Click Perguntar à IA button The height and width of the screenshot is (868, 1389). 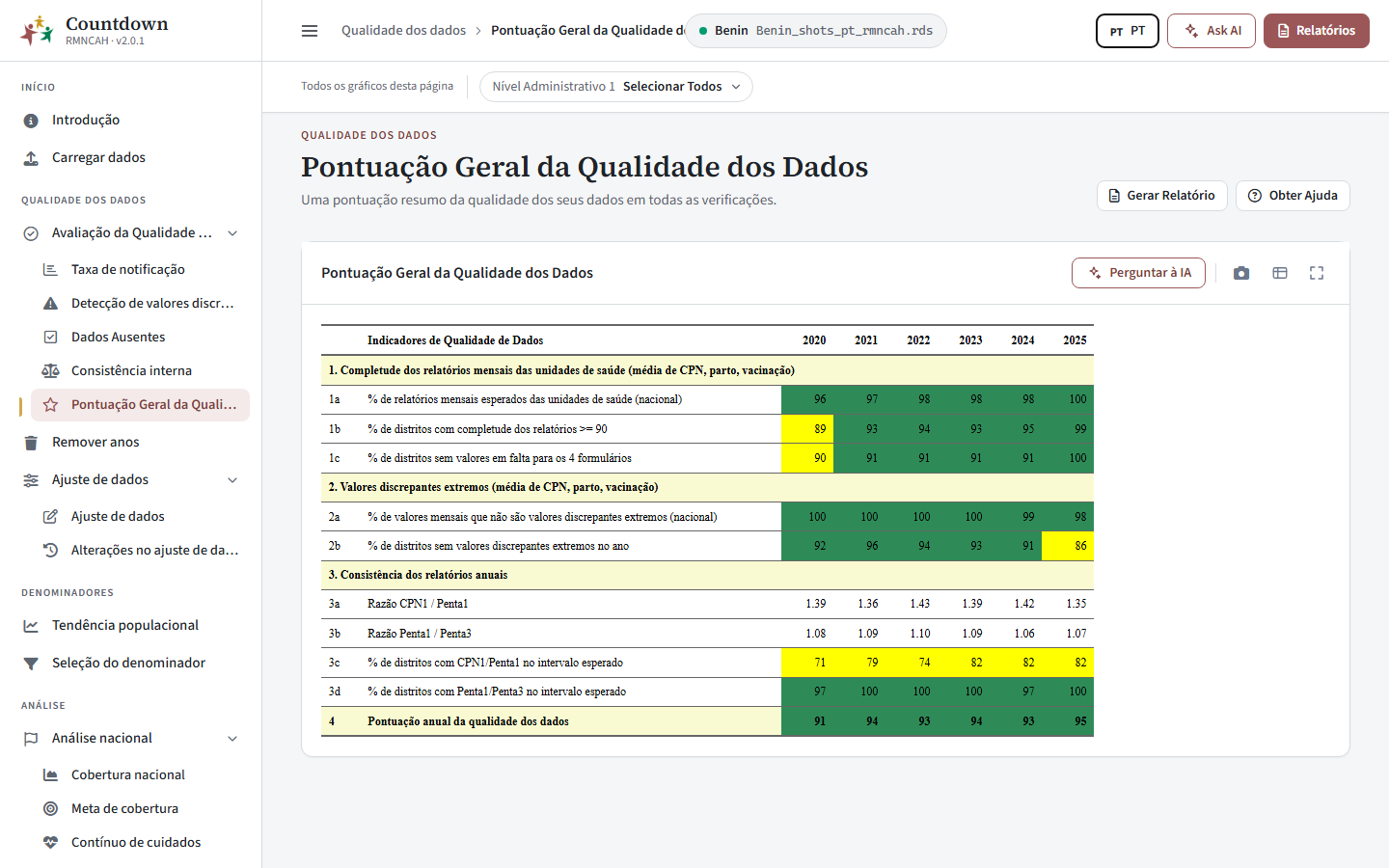pyautogui.click(x=1138, y=273)
